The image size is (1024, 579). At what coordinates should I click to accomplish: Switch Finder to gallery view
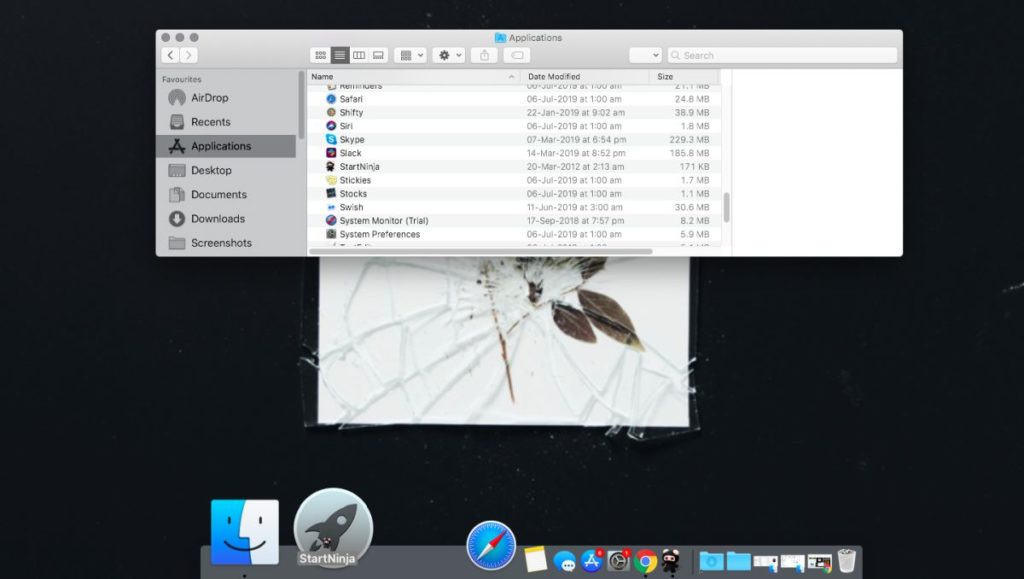(x=378, y=55)
